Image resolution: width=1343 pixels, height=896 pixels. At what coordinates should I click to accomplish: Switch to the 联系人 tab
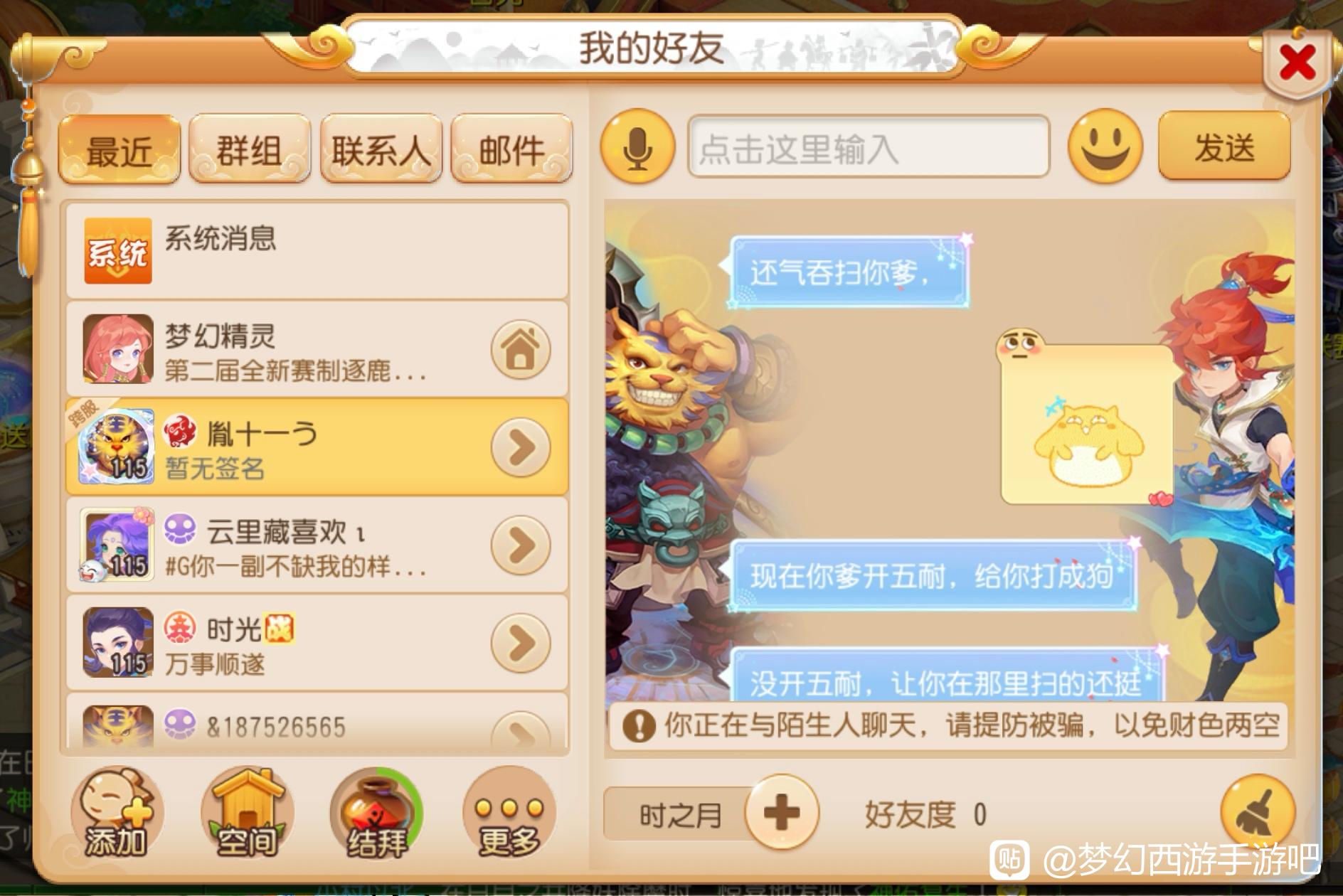(381, 149)
